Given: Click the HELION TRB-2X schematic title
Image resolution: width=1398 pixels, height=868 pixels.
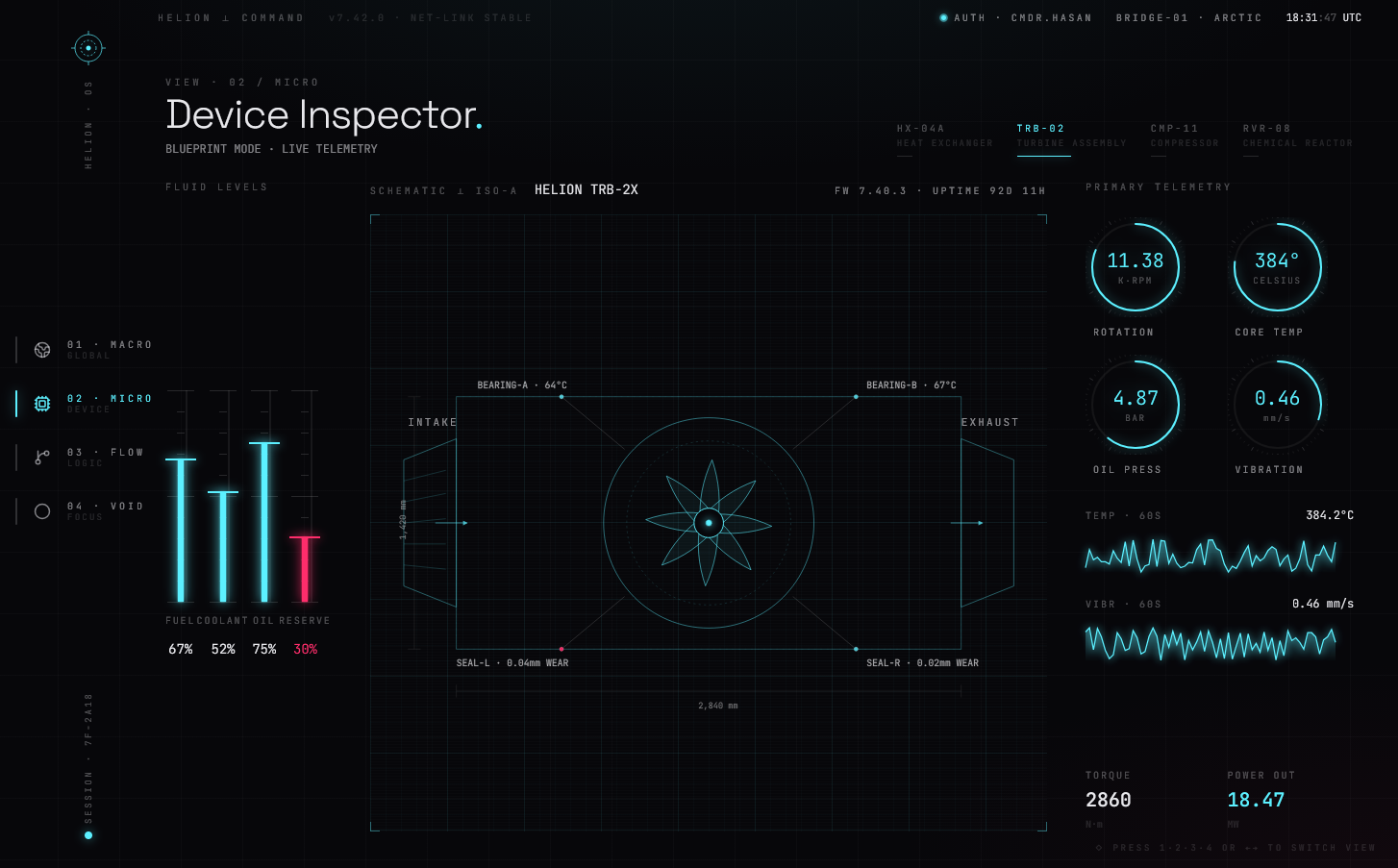Looking at the screenshot, I should tap(587, 190).
